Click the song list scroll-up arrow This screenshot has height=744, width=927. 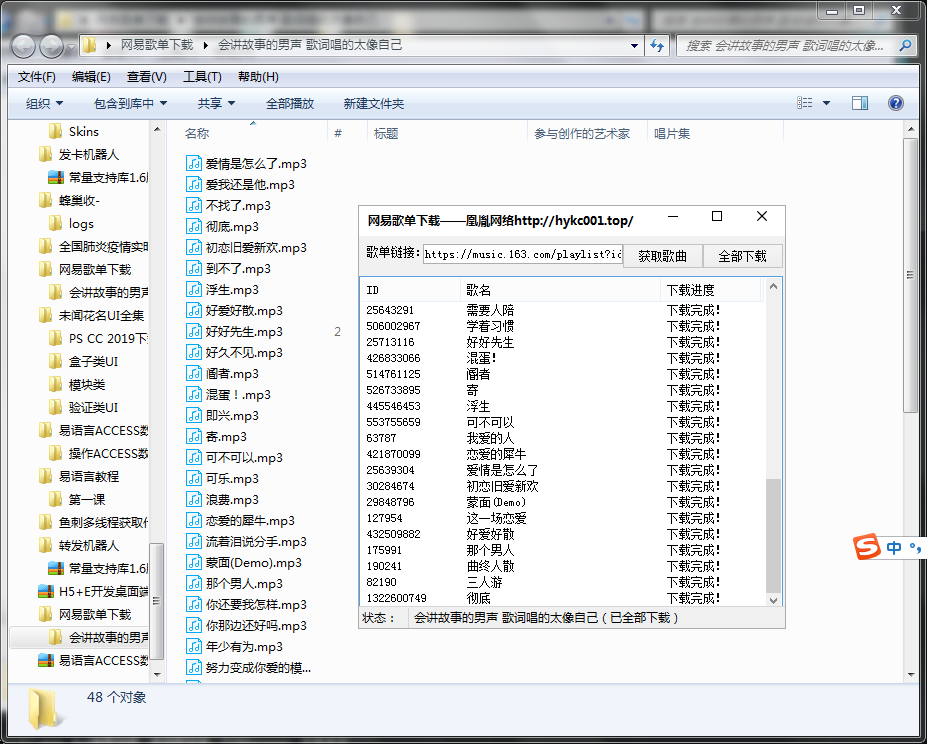click(x=773, y=287)
